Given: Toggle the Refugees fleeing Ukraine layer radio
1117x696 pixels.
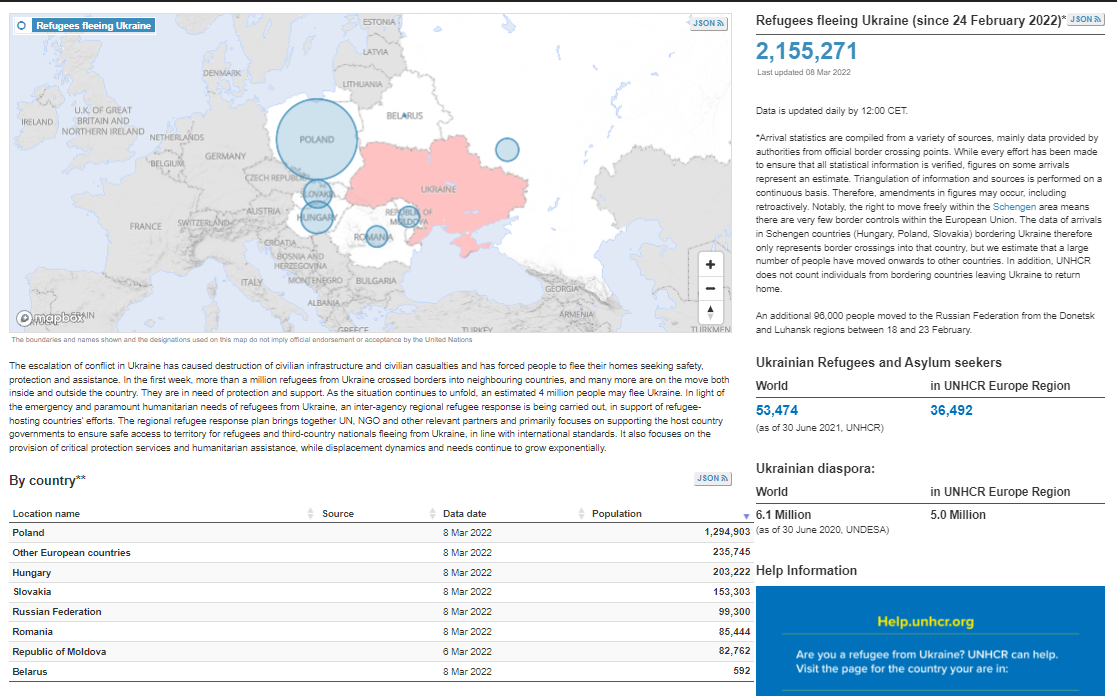Looking at the screenshot, I should 22,26.
